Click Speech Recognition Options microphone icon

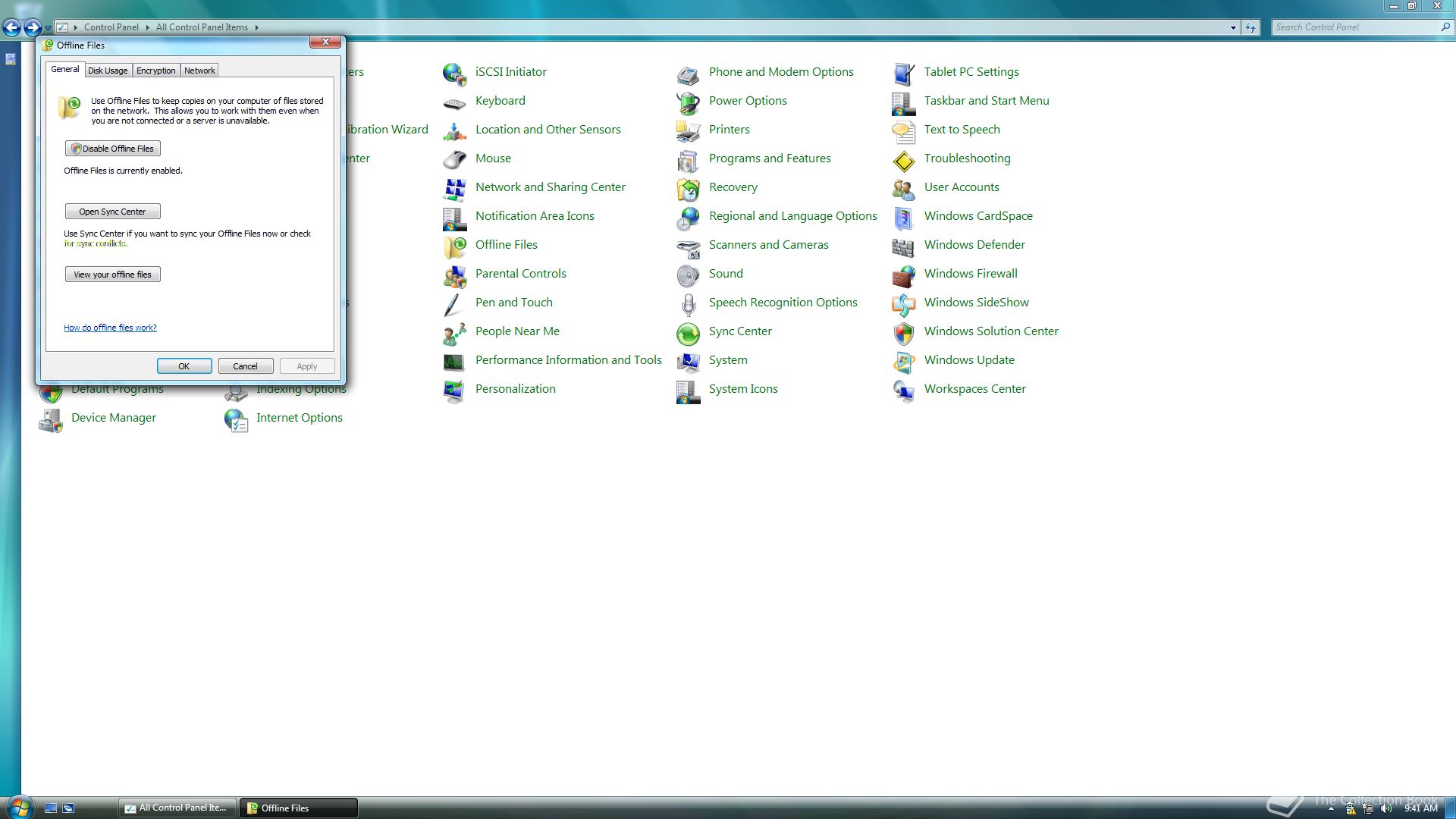click(x=688, y=304)
